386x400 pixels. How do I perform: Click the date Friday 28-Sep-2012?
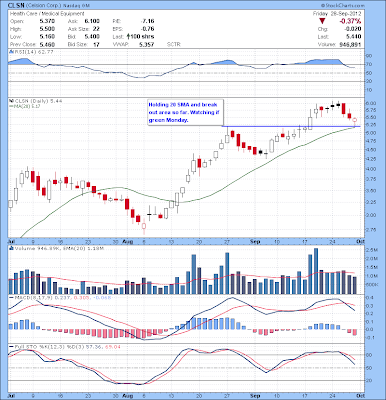337,14
